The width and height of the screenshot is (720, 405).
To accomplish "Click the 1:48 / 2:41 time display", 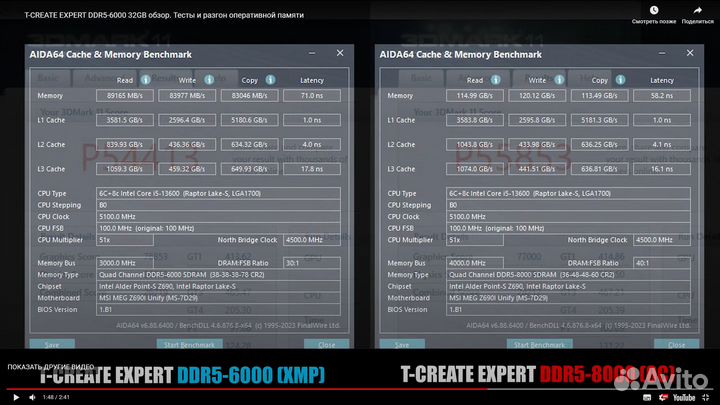I will (56, 397).
